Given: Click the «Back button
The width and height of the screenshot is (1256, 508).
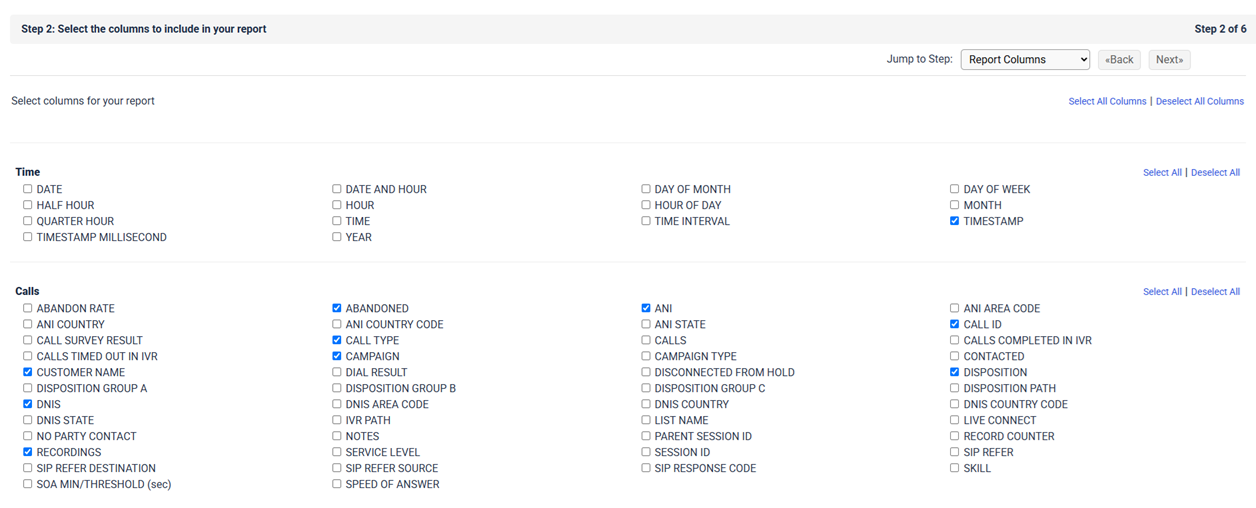Looking at the screenshot, I should point(1119,60).
